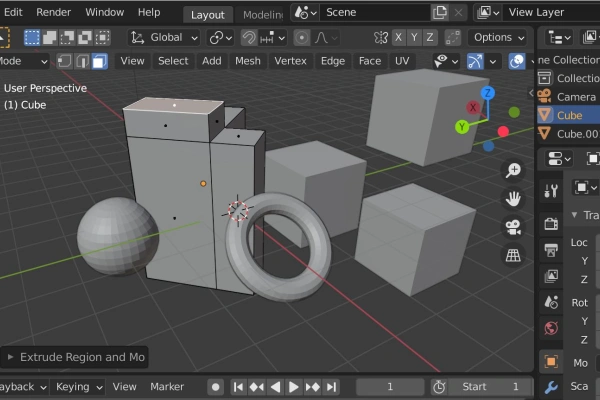
Task: Open the World properties tab
Action: [551, 328]
